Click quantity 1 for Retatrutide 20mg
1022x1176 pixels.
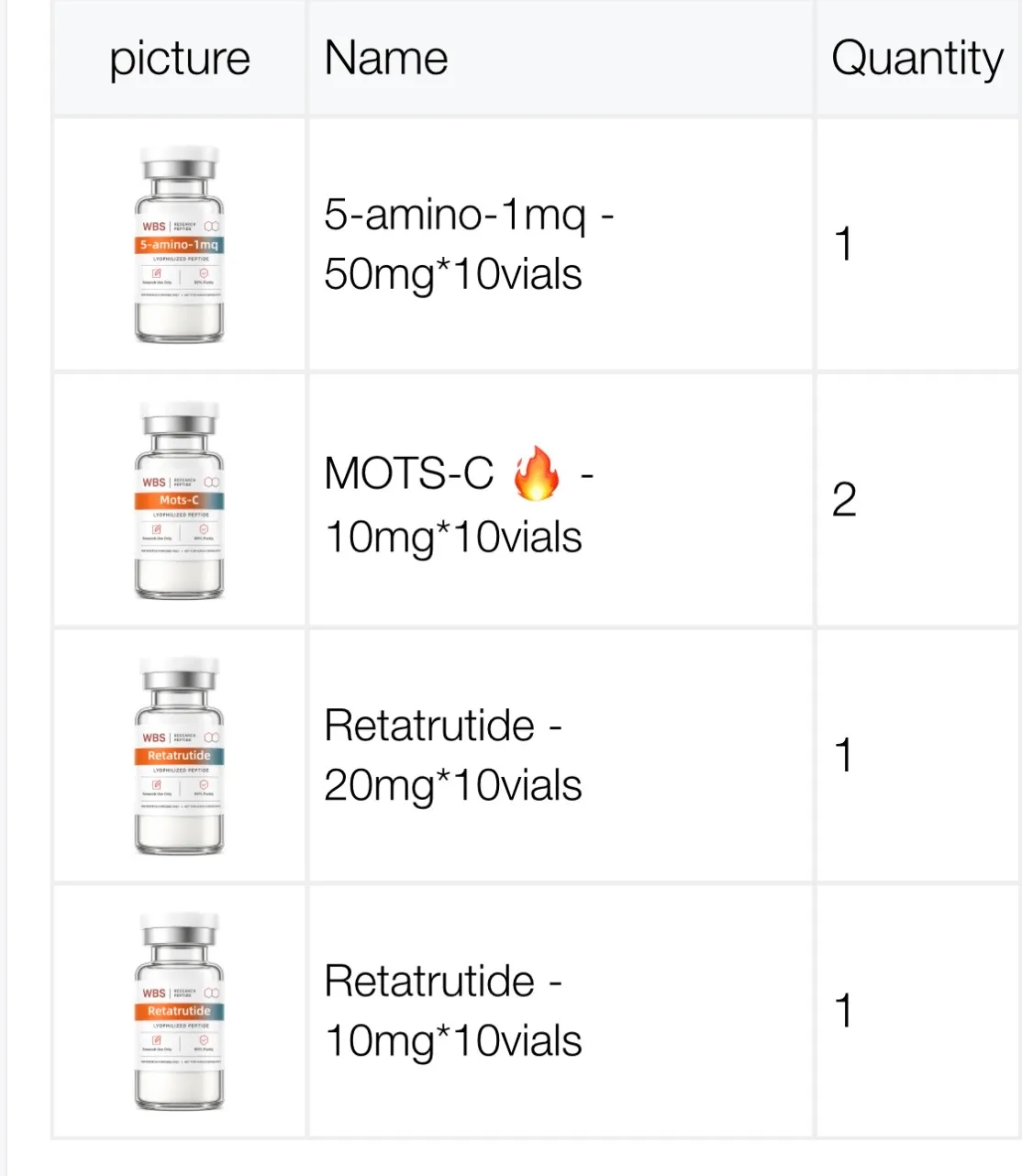(844, 756)
